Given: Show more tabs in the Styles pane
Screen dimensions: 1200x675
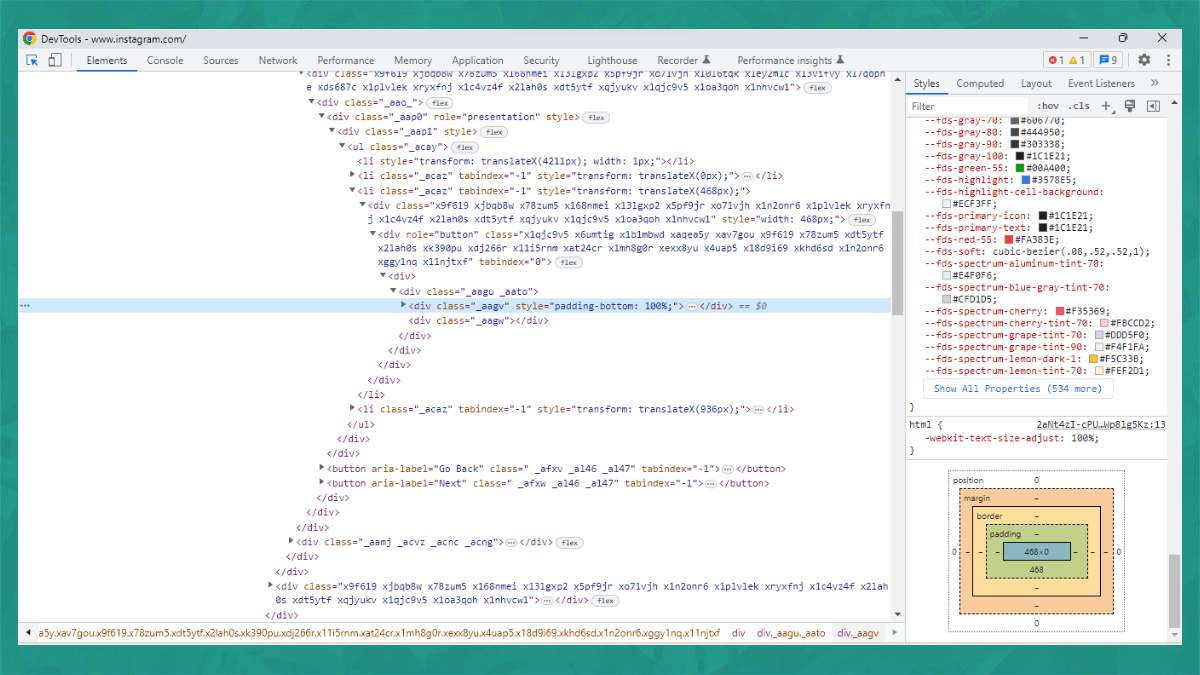Looking at the screenshot, I should click(x=1154, y=84).
